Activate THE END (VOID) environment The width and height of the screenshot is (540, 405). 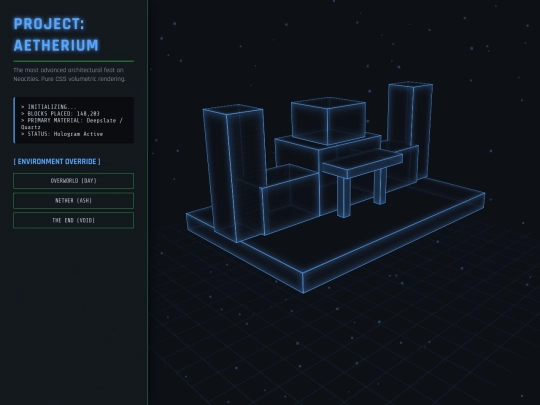click(x=73, y=220)
